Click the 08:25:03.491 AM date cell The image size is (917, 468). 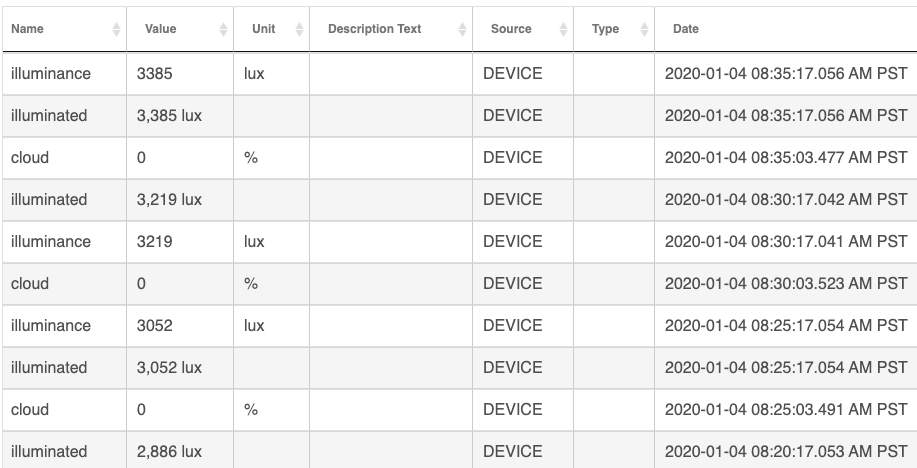point(786,410)
